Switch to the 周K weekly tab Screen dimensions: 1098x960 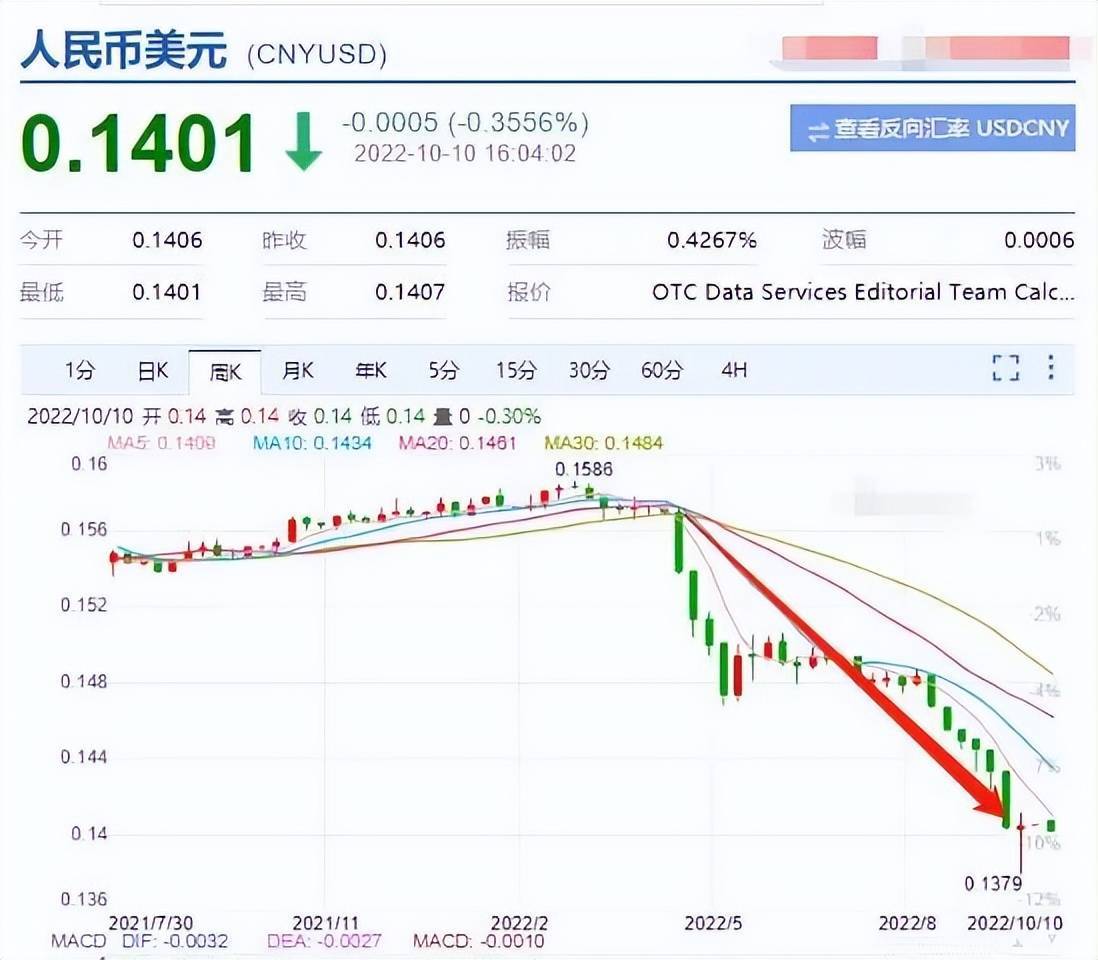coord(224,370)
